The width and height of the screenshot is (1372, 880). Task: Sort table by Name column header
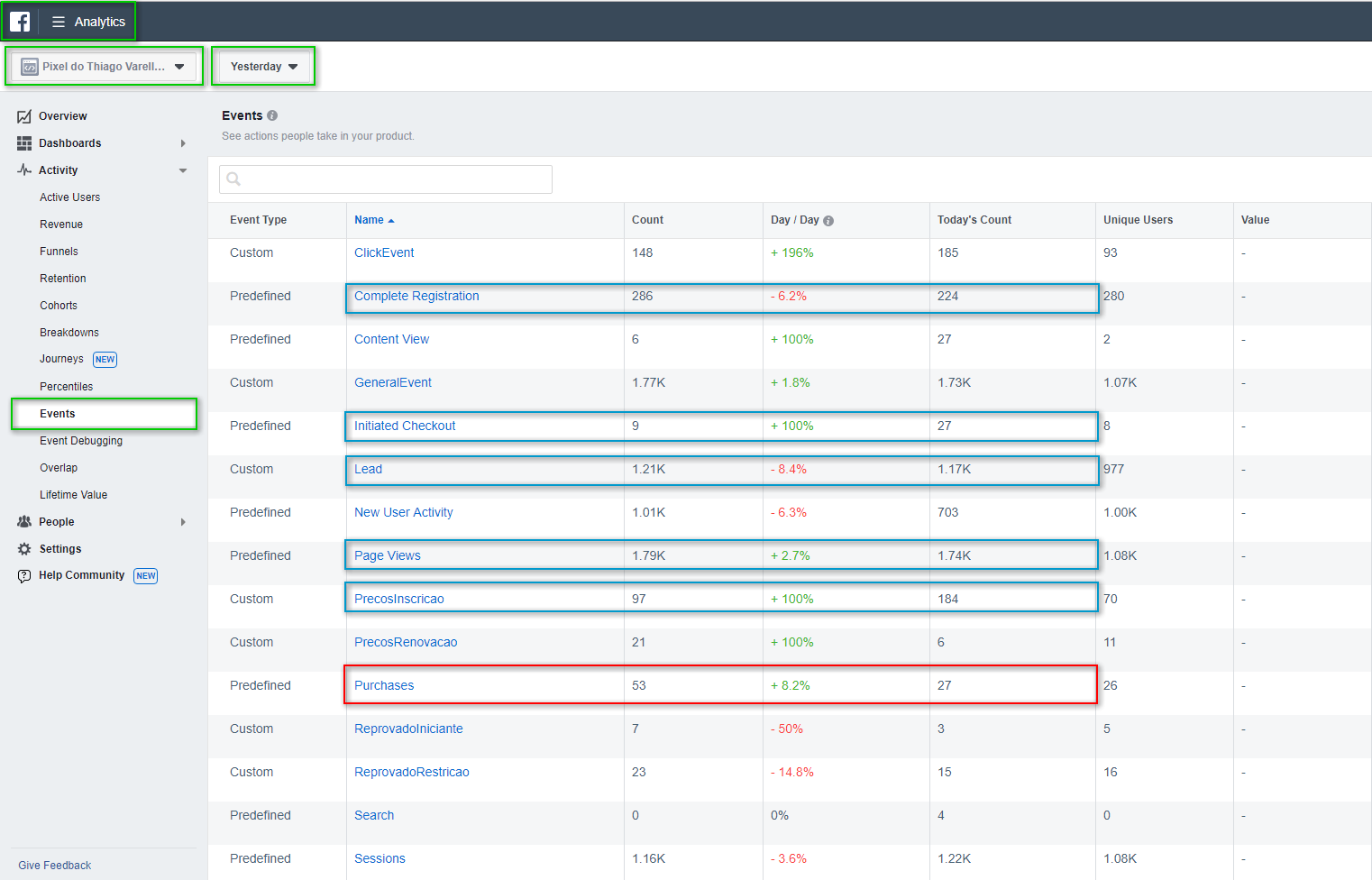tap(370, 220)
